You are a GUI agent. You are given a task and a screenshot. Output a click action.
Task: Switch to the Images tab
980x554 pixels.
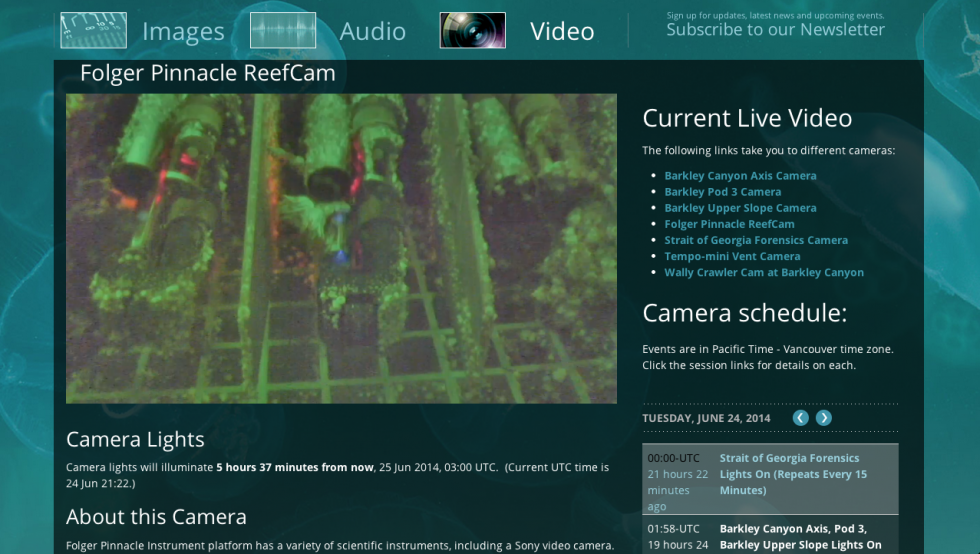(183, 31)
